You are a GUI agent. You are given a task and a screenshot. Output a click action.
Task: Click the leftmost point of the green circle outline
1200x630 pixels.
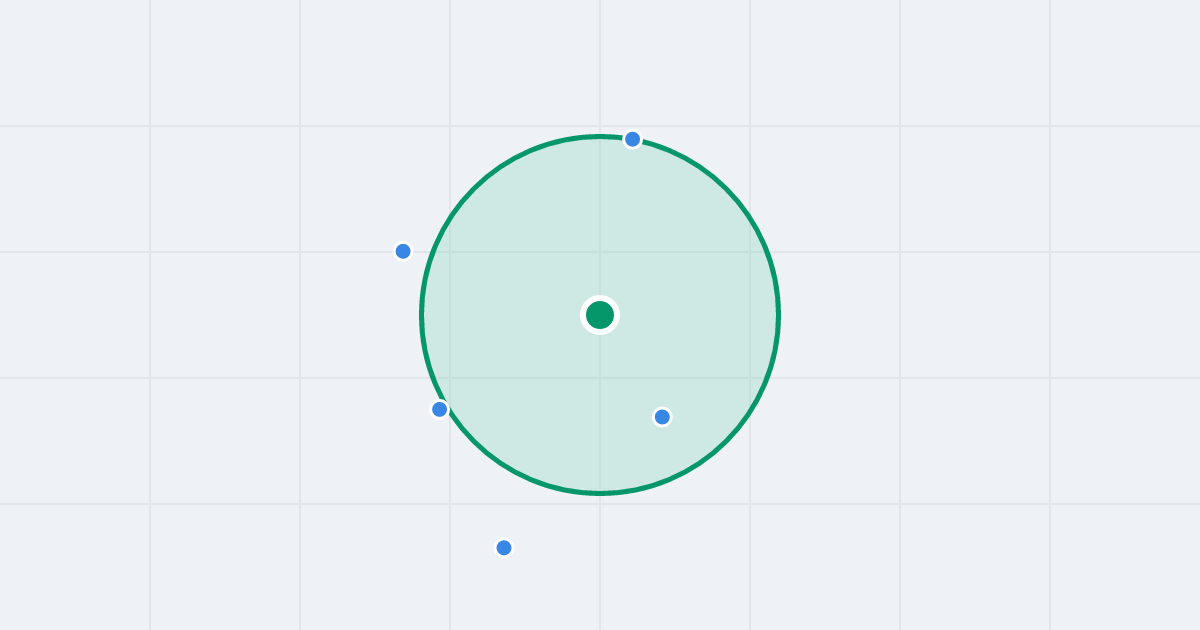pos(422,315)
